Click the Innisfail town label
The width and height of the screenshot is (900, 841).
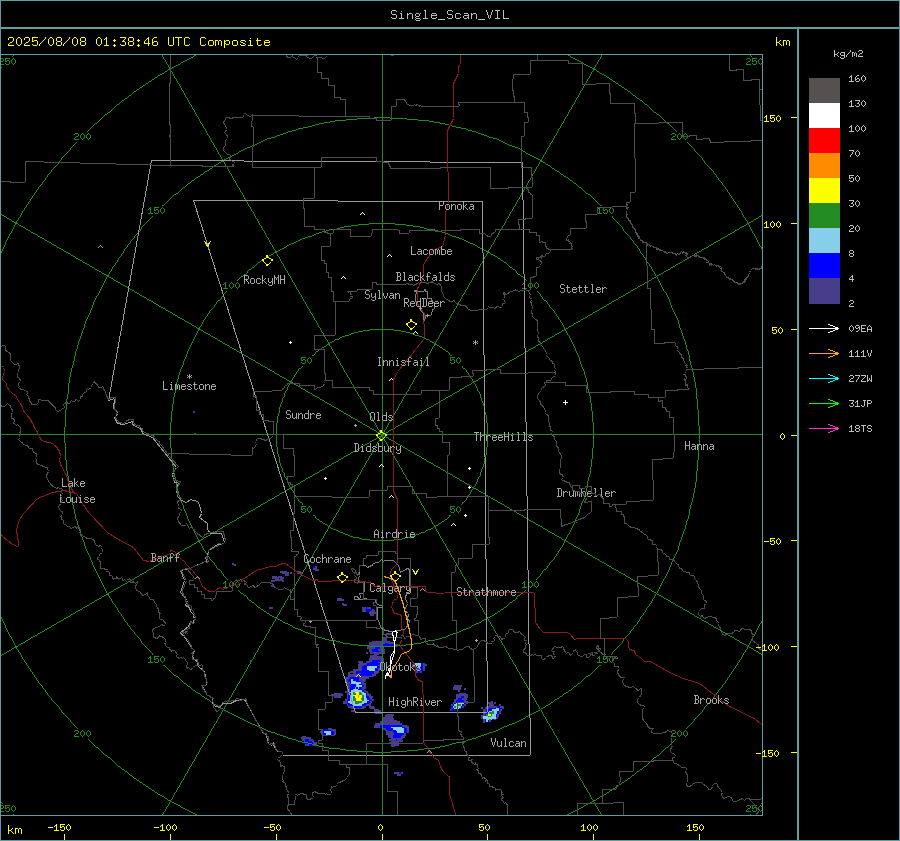403,362
